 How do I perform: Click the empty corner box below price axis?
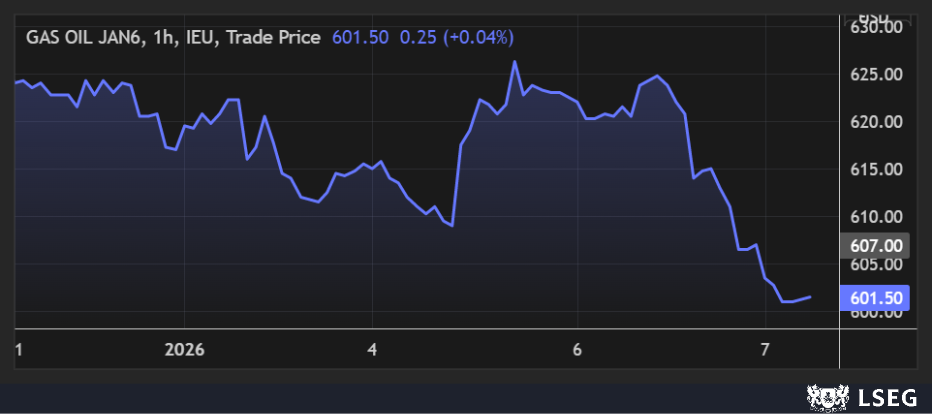click(877, 350)
